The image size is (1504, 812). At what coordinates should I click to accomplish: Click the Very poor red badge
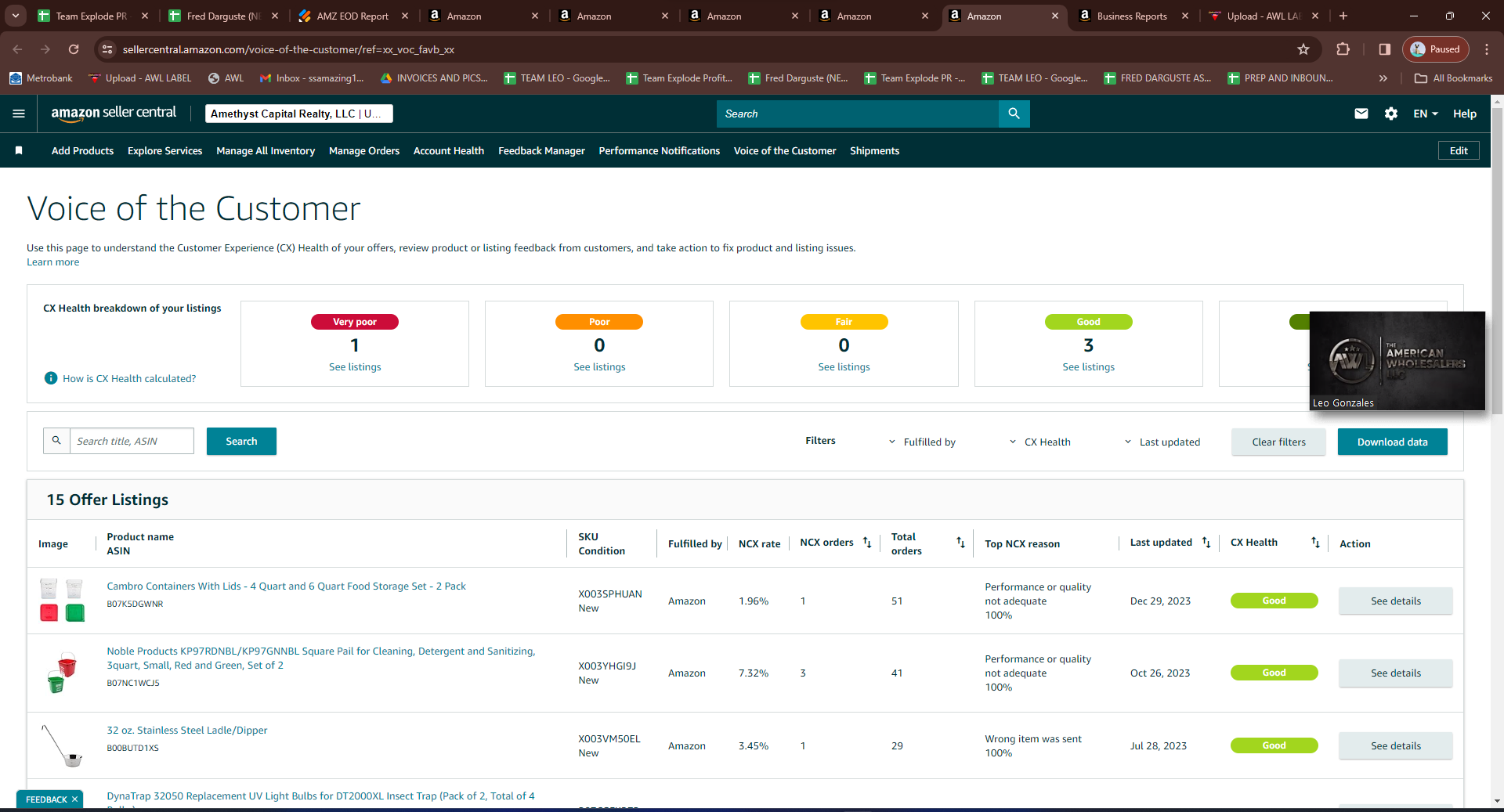coord(355,322)
